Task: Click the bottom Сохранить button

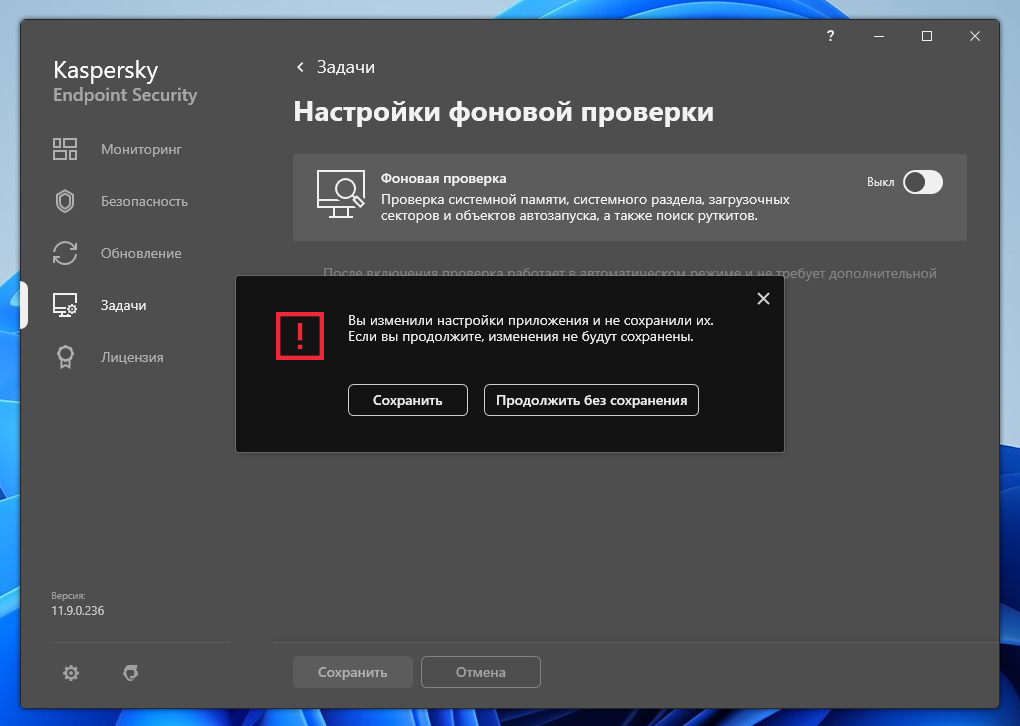Action: (353, 672)
